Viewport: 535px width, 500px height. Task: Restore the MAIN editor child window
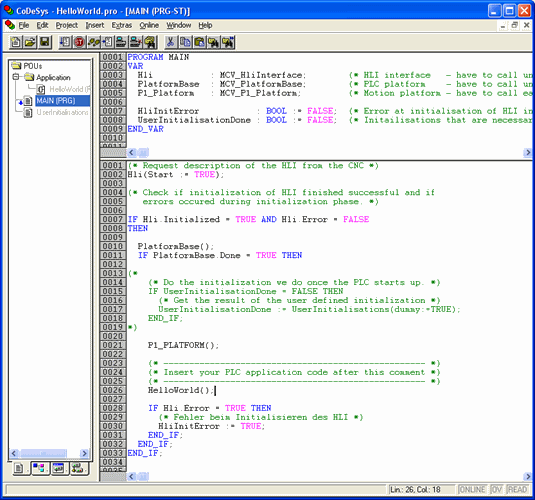pyautogui.click(x=515, y=25)
